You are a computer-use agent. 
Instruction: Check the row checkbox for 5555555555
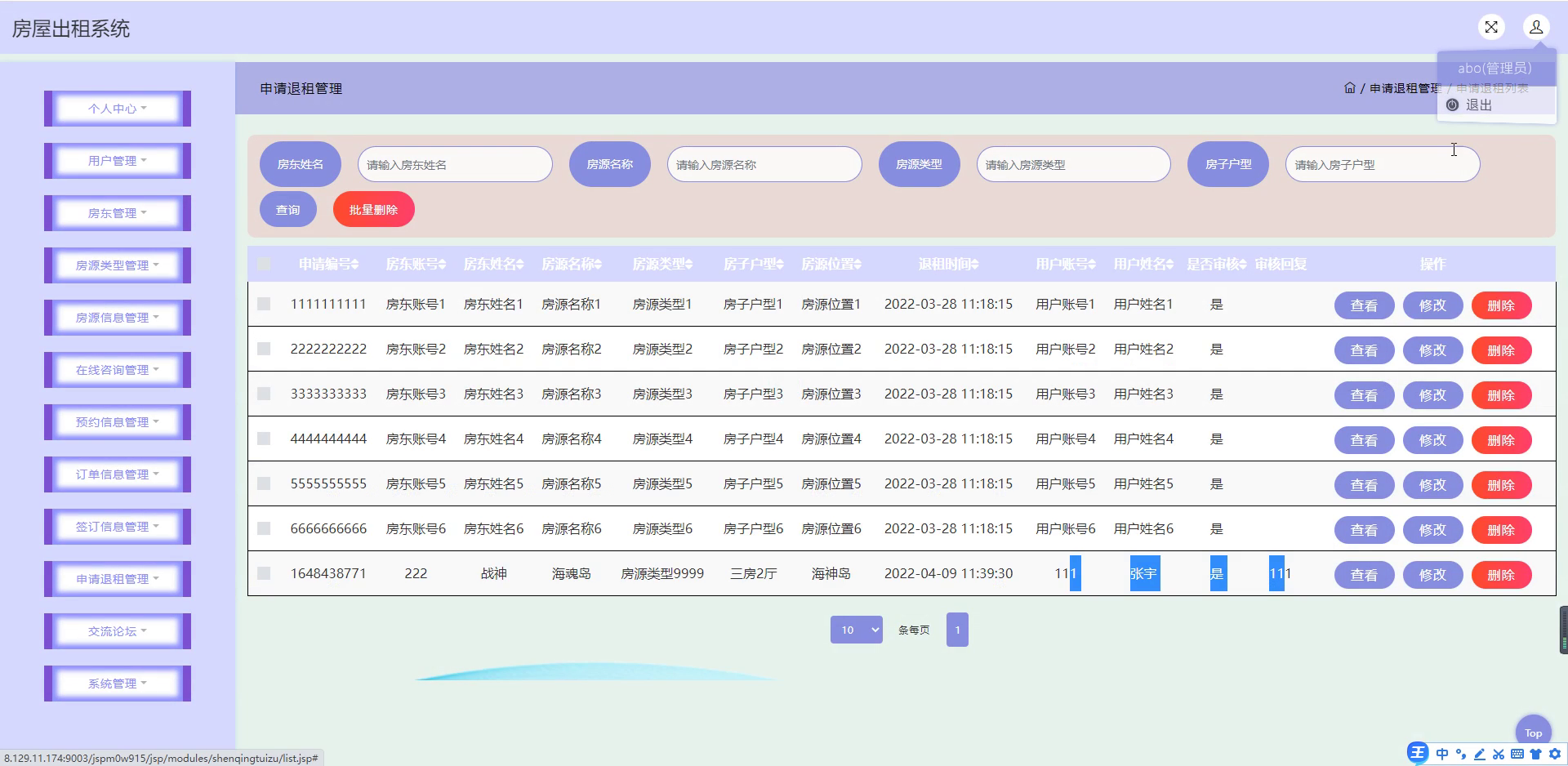264,483
